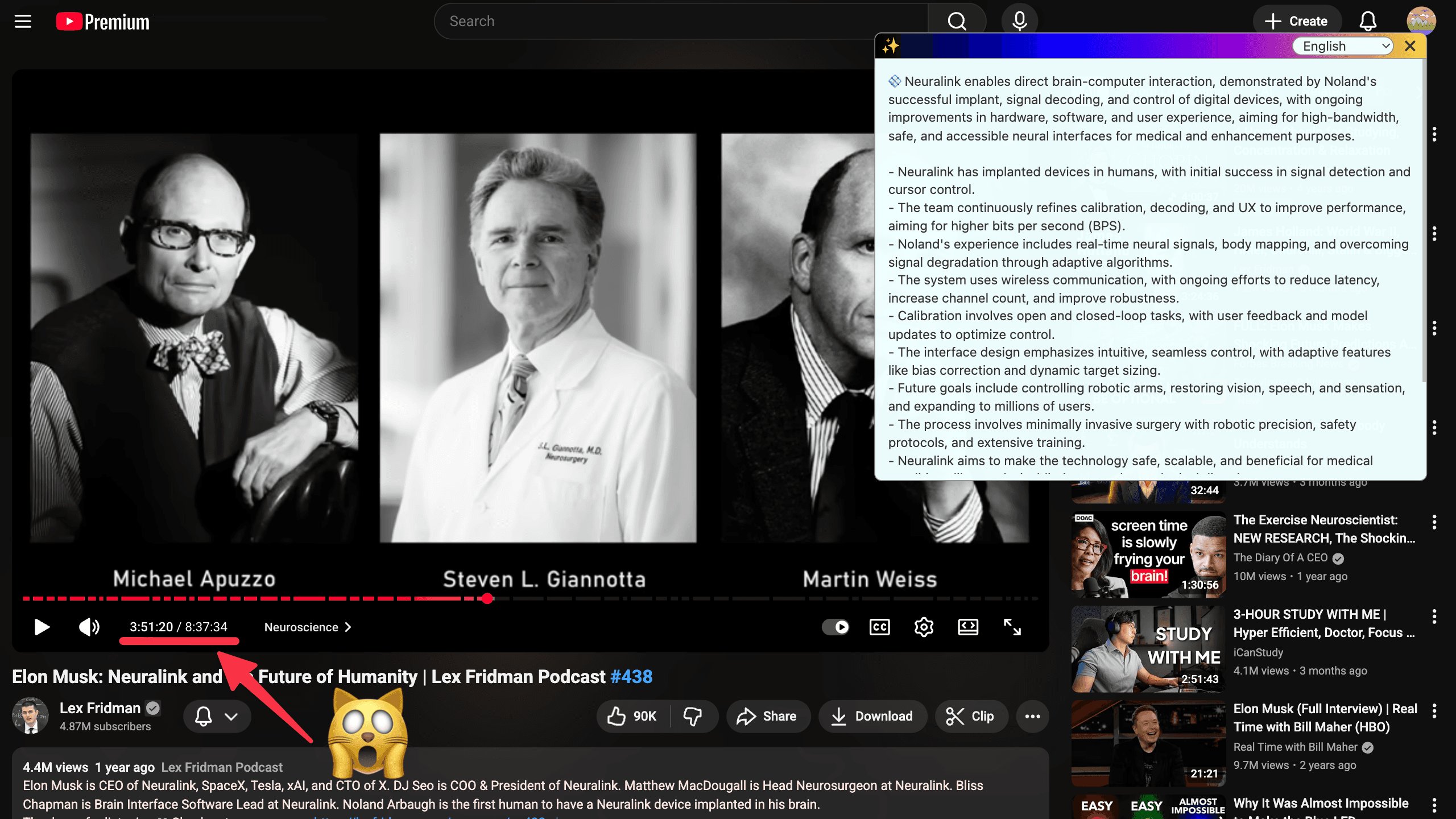1456x819 pixels.
Task: Click the search magnifier icon
Action: click(x=956, y=20)
